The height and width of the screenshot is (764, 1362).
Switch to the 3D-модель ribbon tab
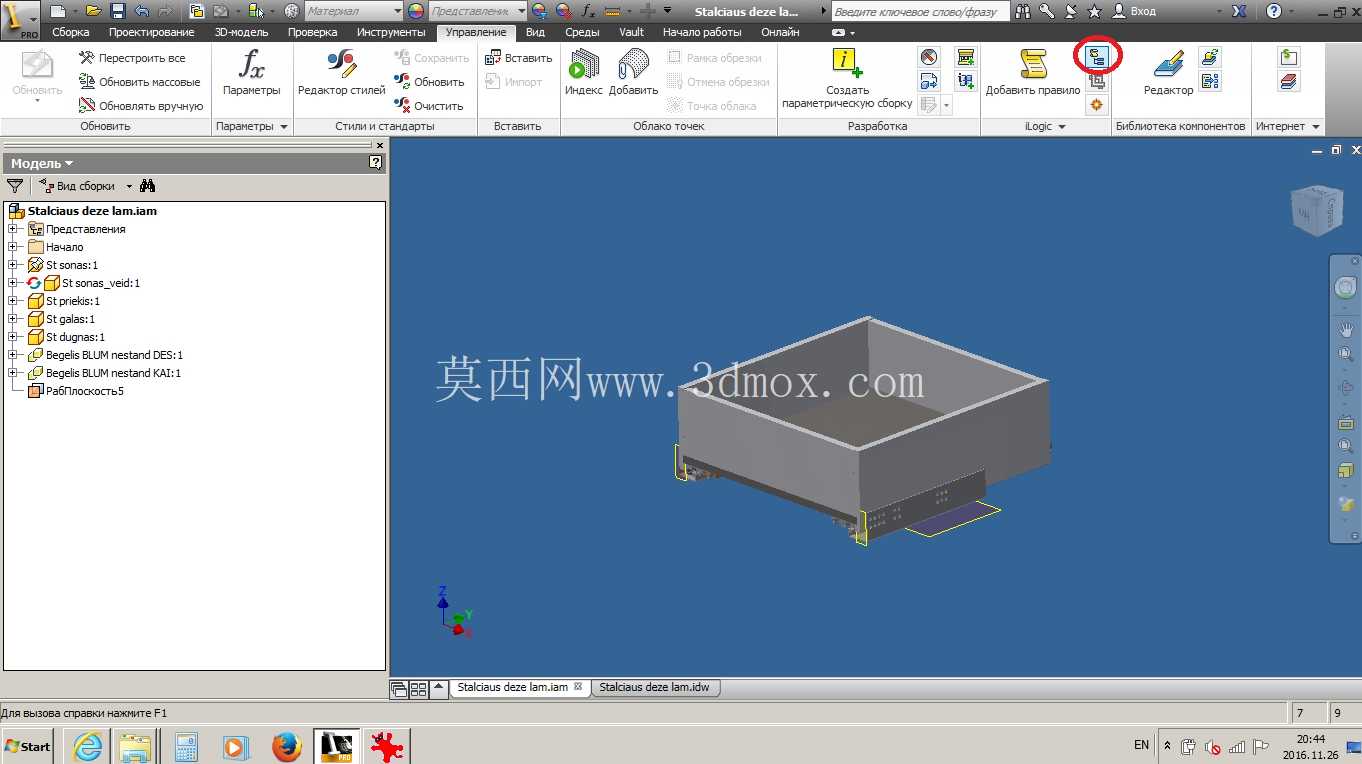click(x=241, y=32)
